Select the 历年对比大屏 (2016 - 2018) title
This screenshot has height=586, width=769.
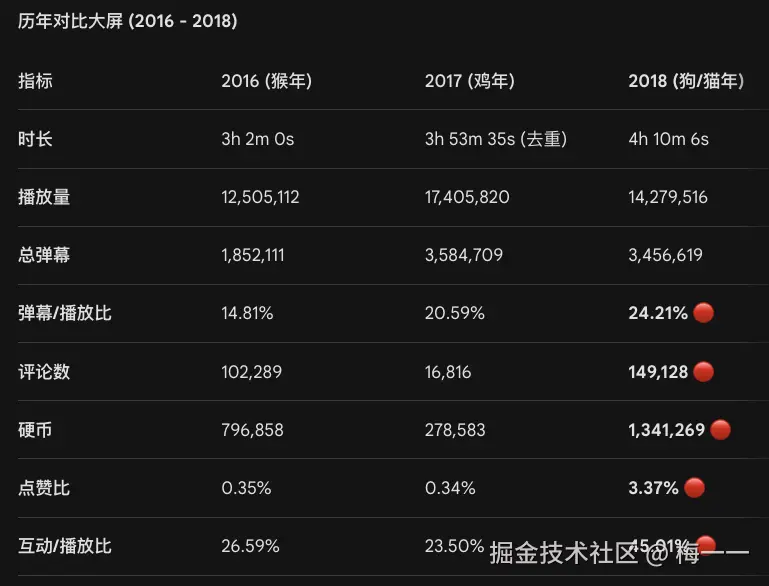pos(128,21)
